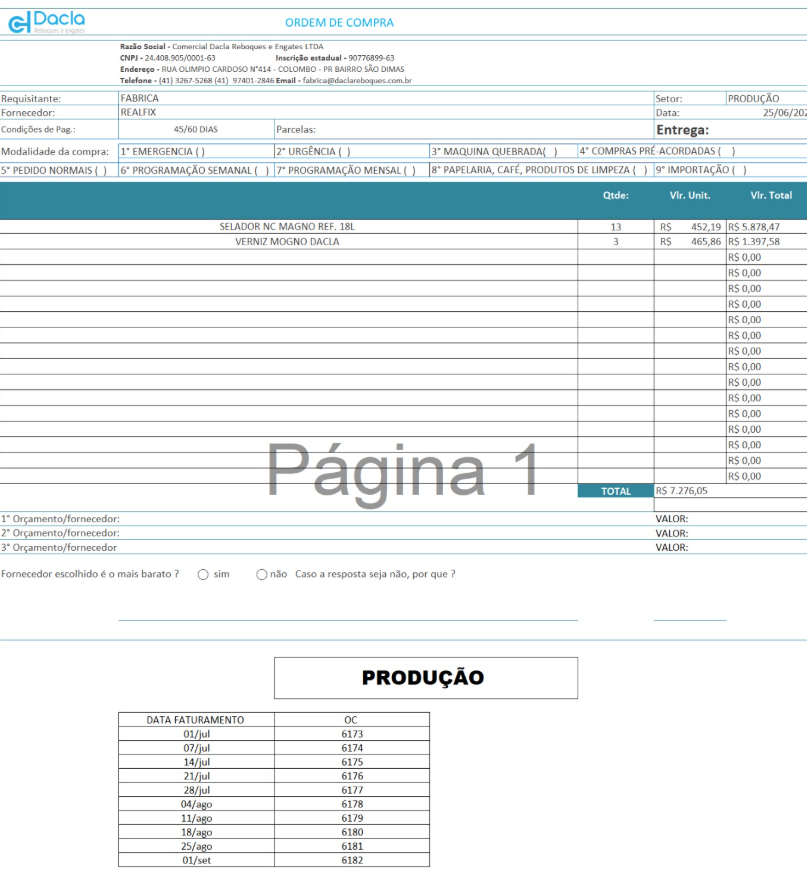
Task: Click the Vlr. Unit. column header
Action: 689,196
